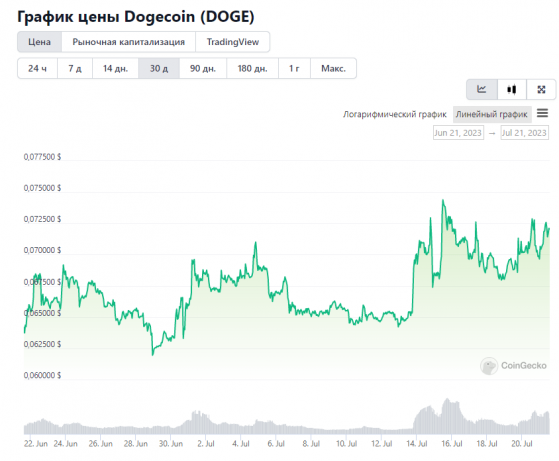Viewport: 559px width, 461px height.
Task: Click the 10. Jul date label
Action: [347, 444]
